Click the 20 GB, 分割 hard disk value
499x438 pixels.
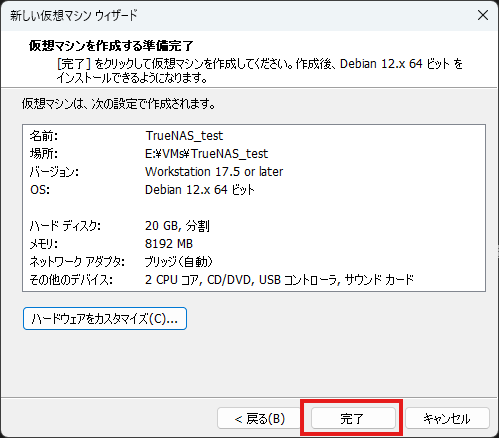[177, 226]
